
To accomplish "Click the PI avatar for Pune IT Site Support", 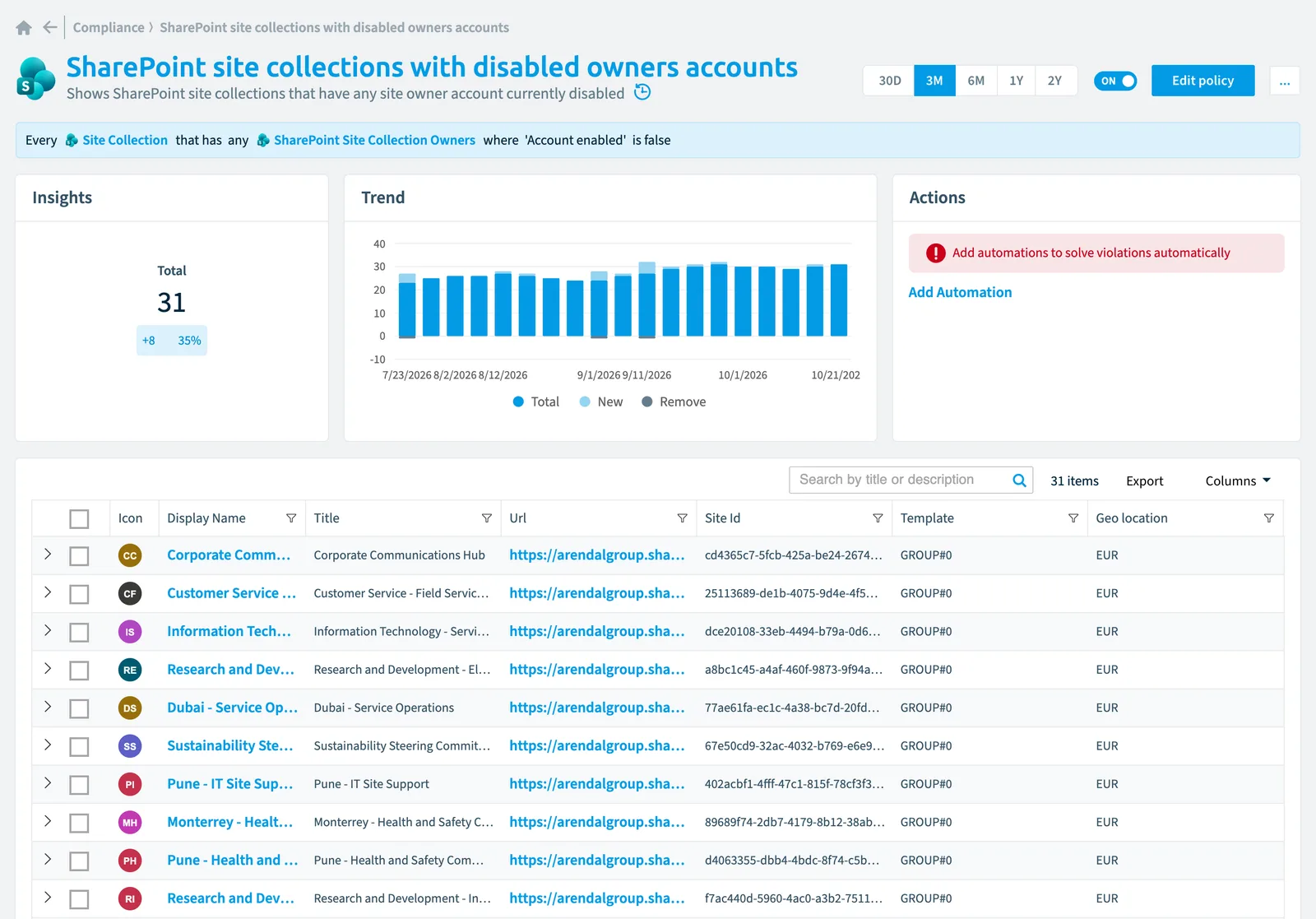I will pyautogui.click(x=130, y=784).
